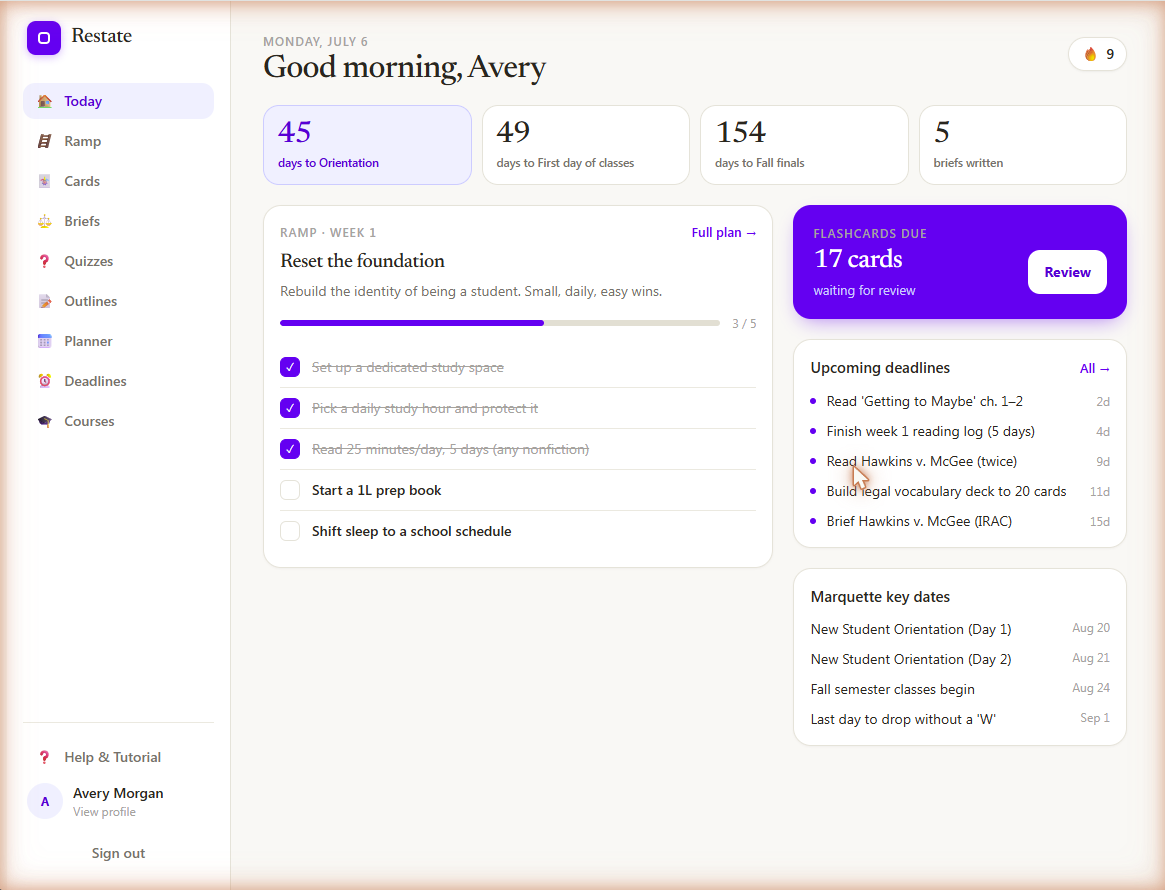Go to Ramp in sidebar
This screenshot has height=890, width=1165.
(x=118, y=141)
